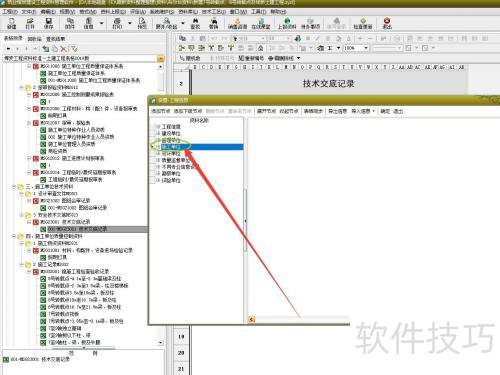Click the Print (打印) toolbar icon

click(x=117, y=23)
